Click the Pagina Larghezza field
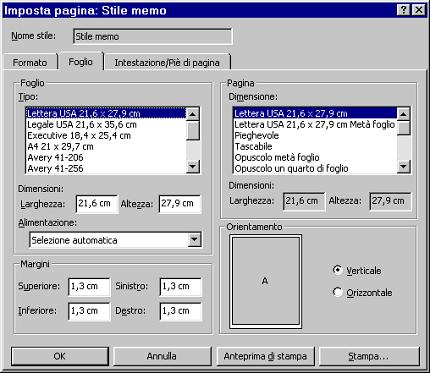 pyautogui.click(x=304, y=201)
